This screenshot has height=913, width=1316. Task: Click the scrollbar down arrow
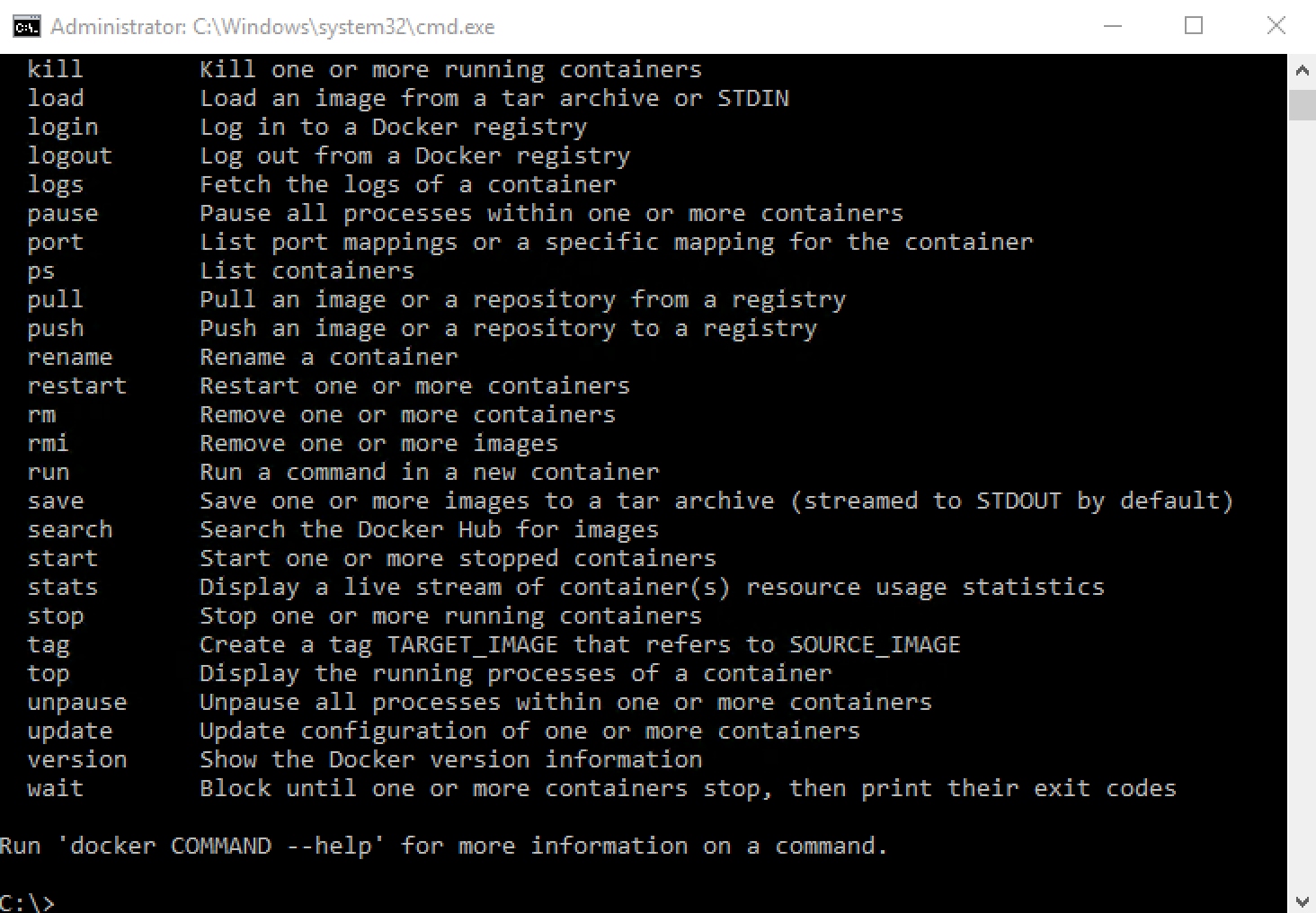click(1302, 900)
